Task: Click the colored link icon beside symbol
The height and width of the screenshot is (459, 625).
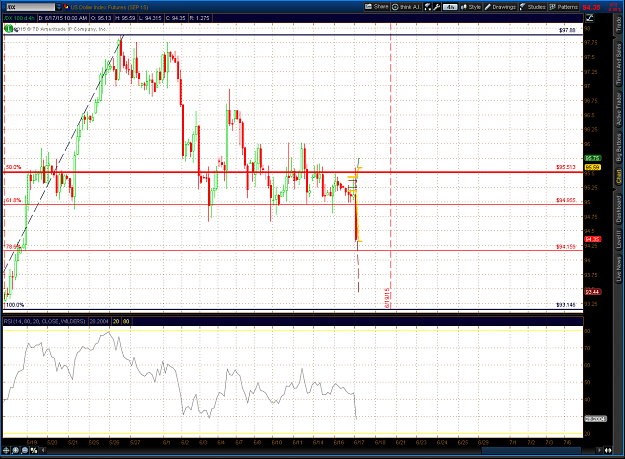Action: point(66,7)
